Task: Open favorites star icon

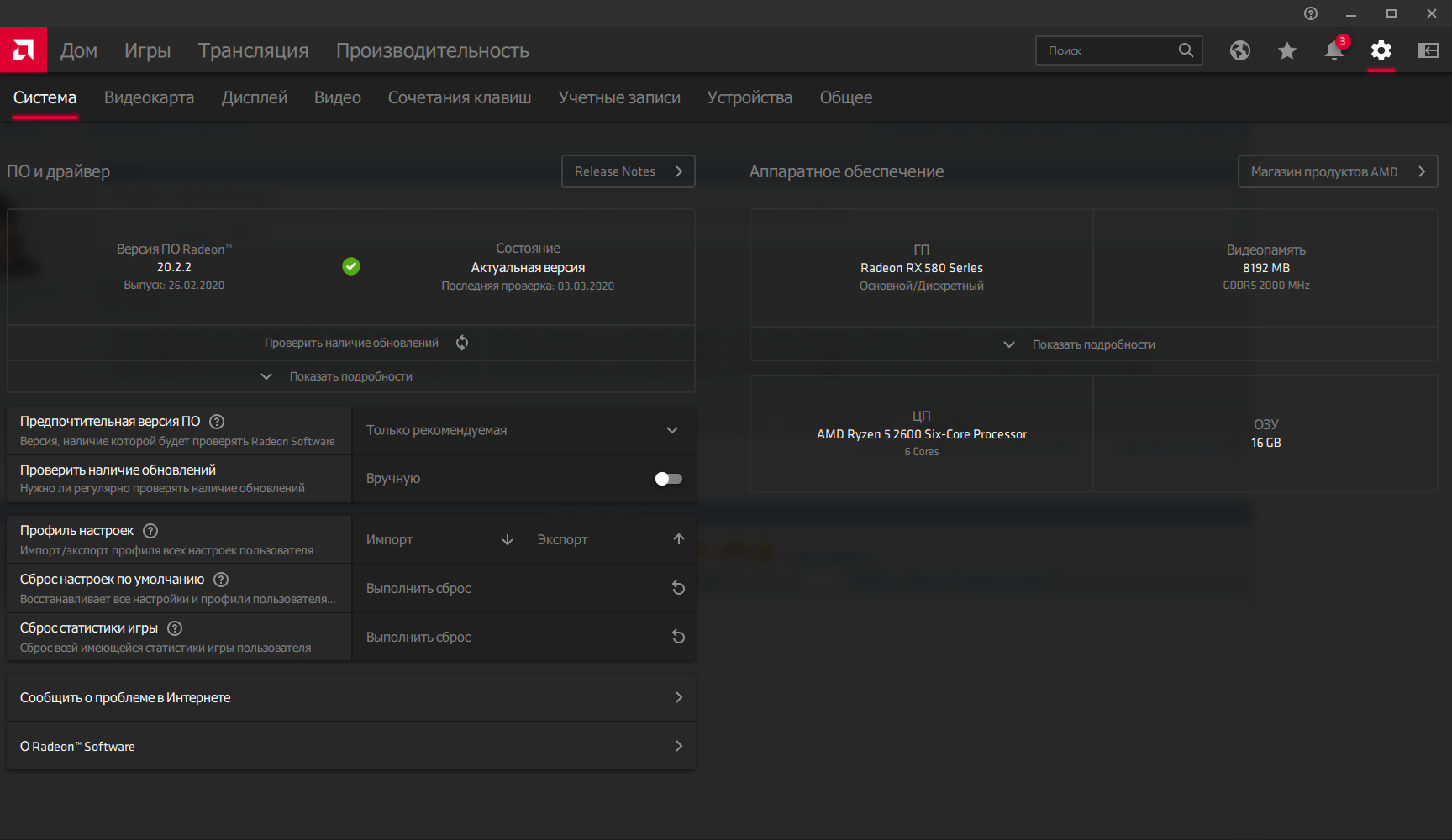Action: click(1287, 50)
